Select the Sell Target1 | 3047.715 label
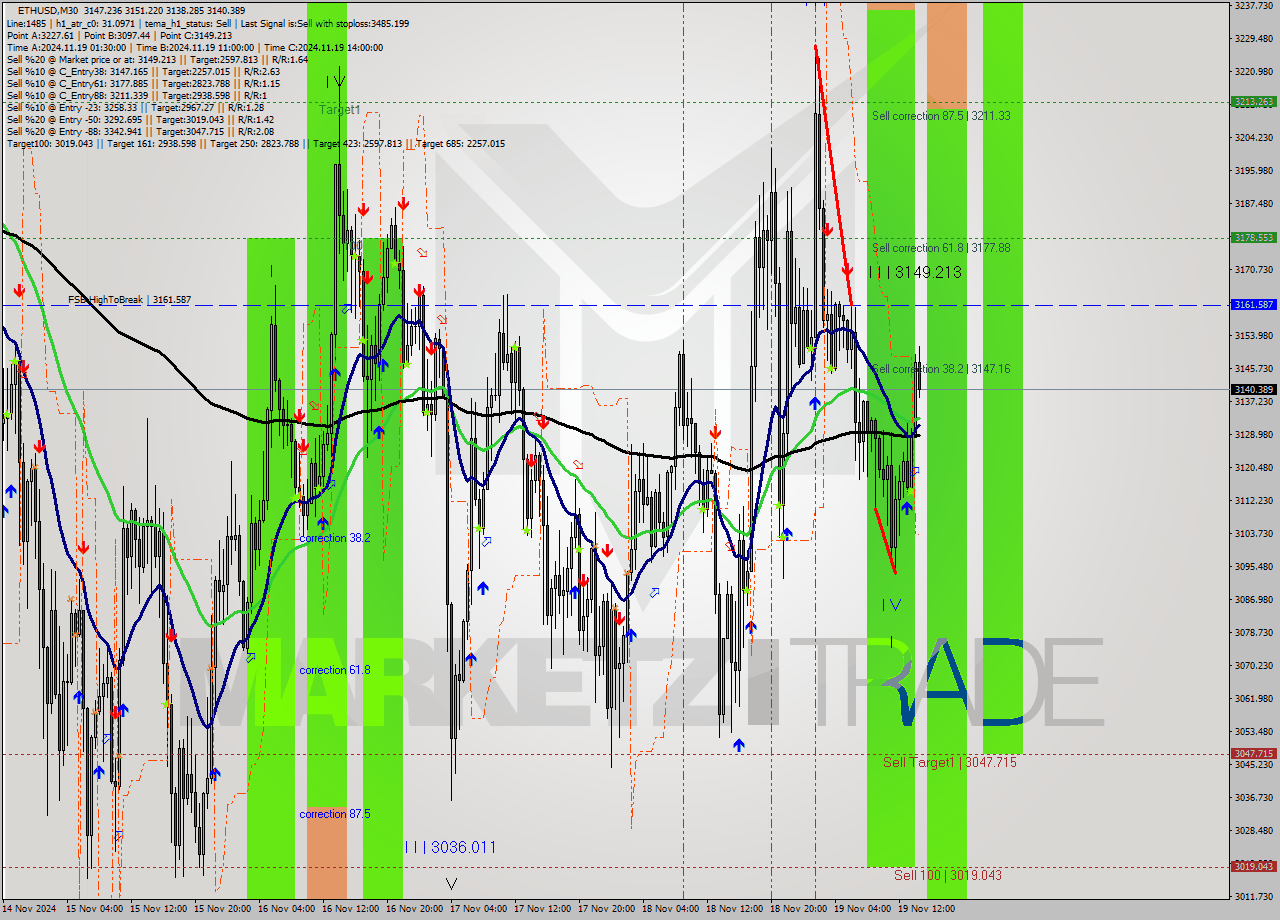This screenshot has height=920, width=1280. (949, 763)
